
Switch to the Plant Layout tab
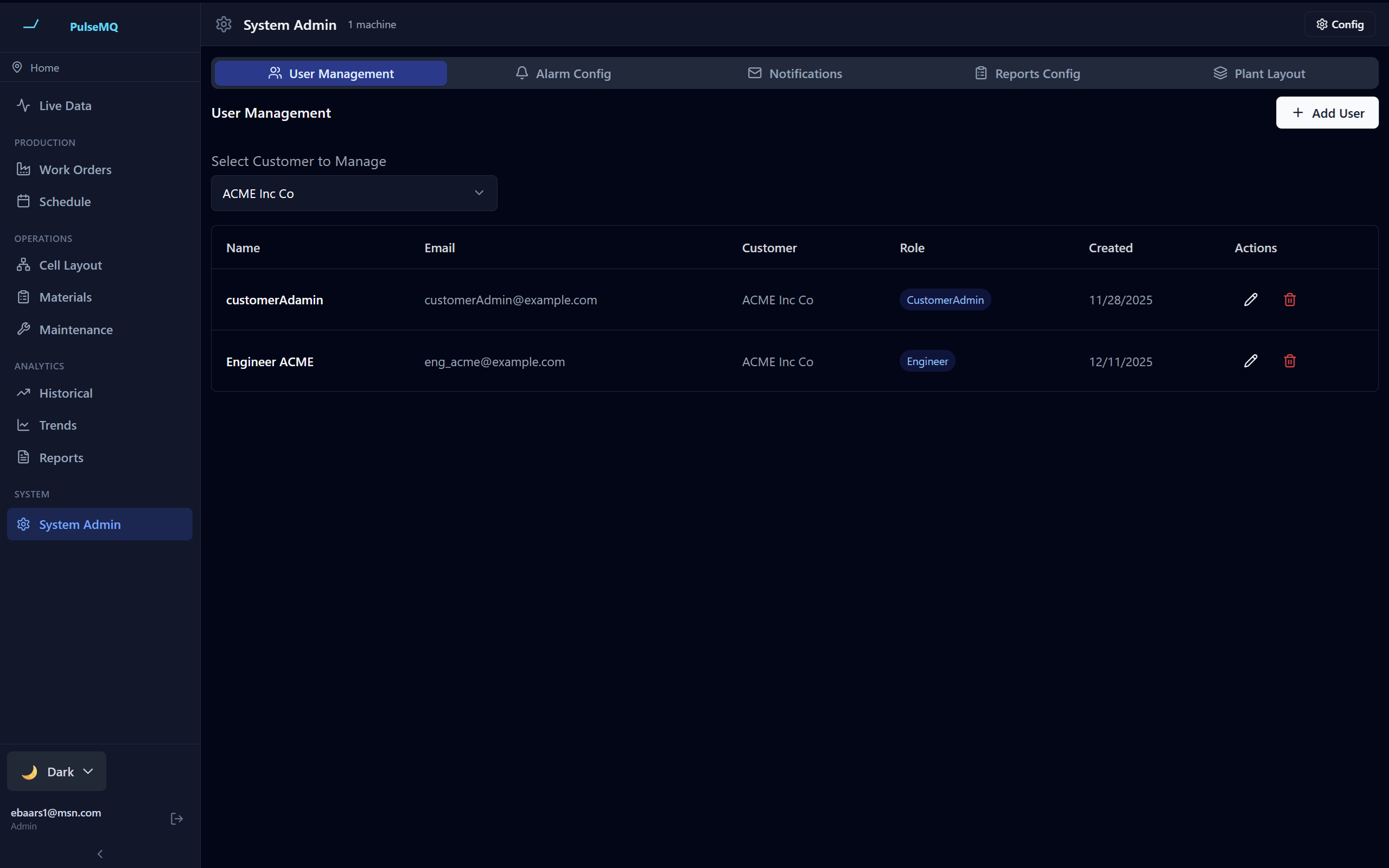coord(1259,73)
